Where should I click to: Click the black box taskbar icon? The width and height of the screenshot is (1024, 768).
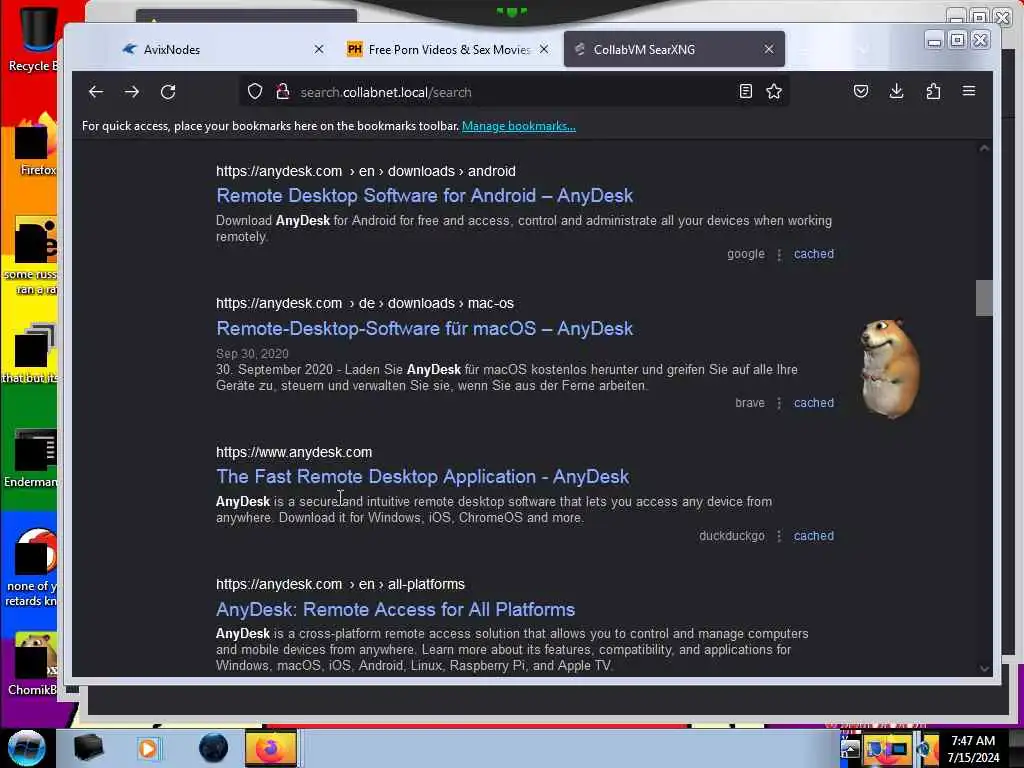click(88, 748)
